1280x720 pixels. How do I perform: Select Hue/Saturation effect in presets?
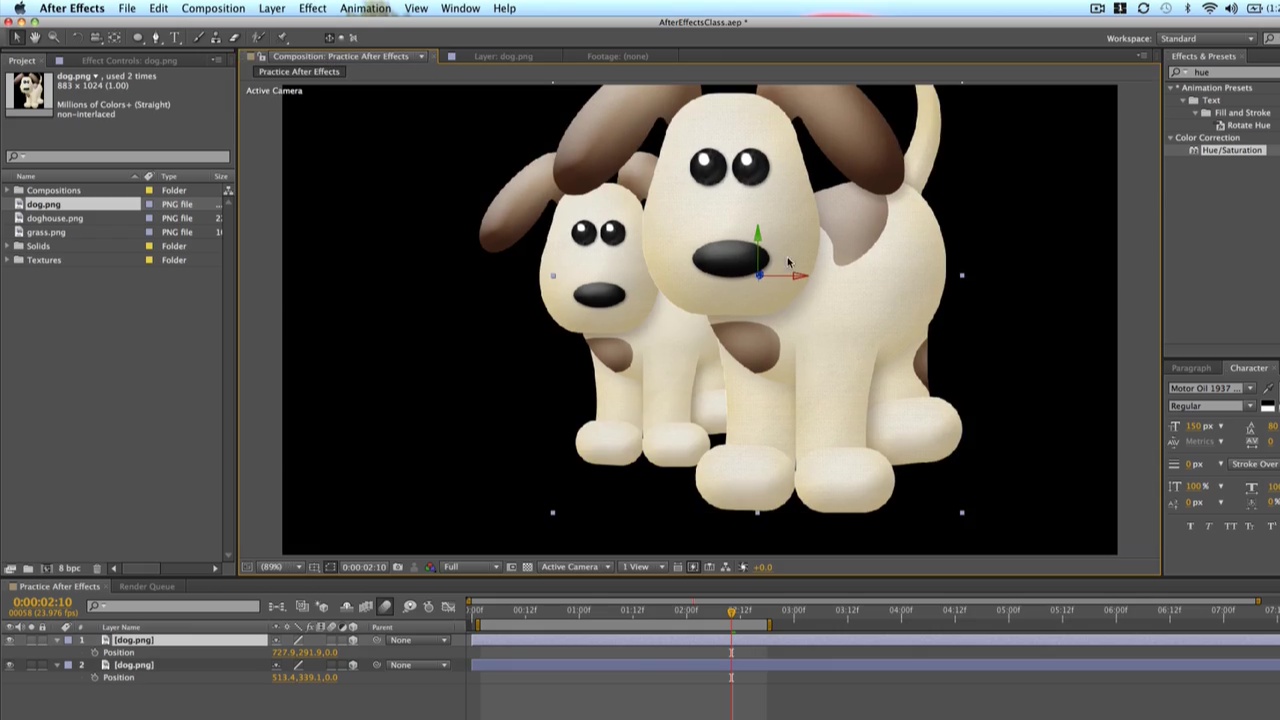point(1232,150)
